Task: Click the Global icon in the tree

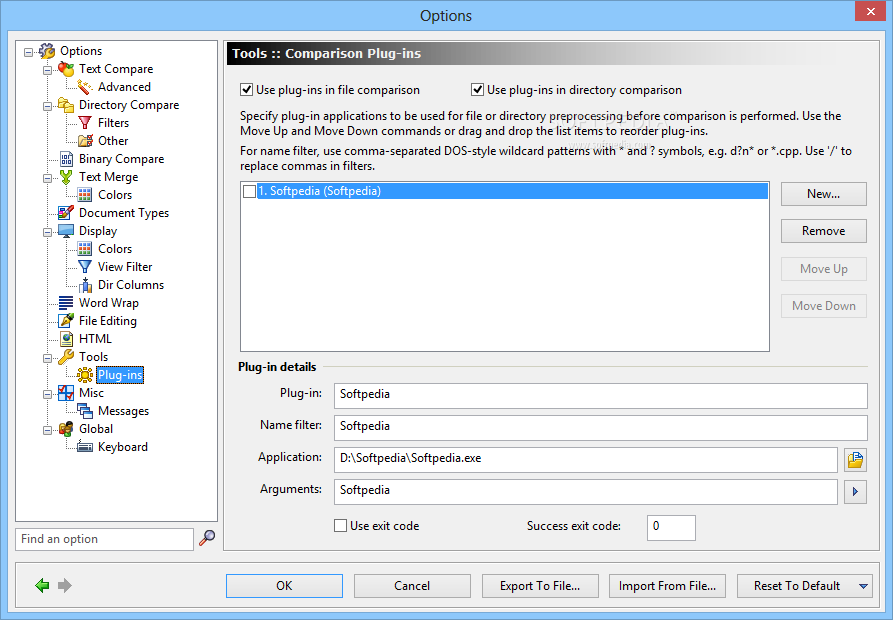Action: [66, 429]
